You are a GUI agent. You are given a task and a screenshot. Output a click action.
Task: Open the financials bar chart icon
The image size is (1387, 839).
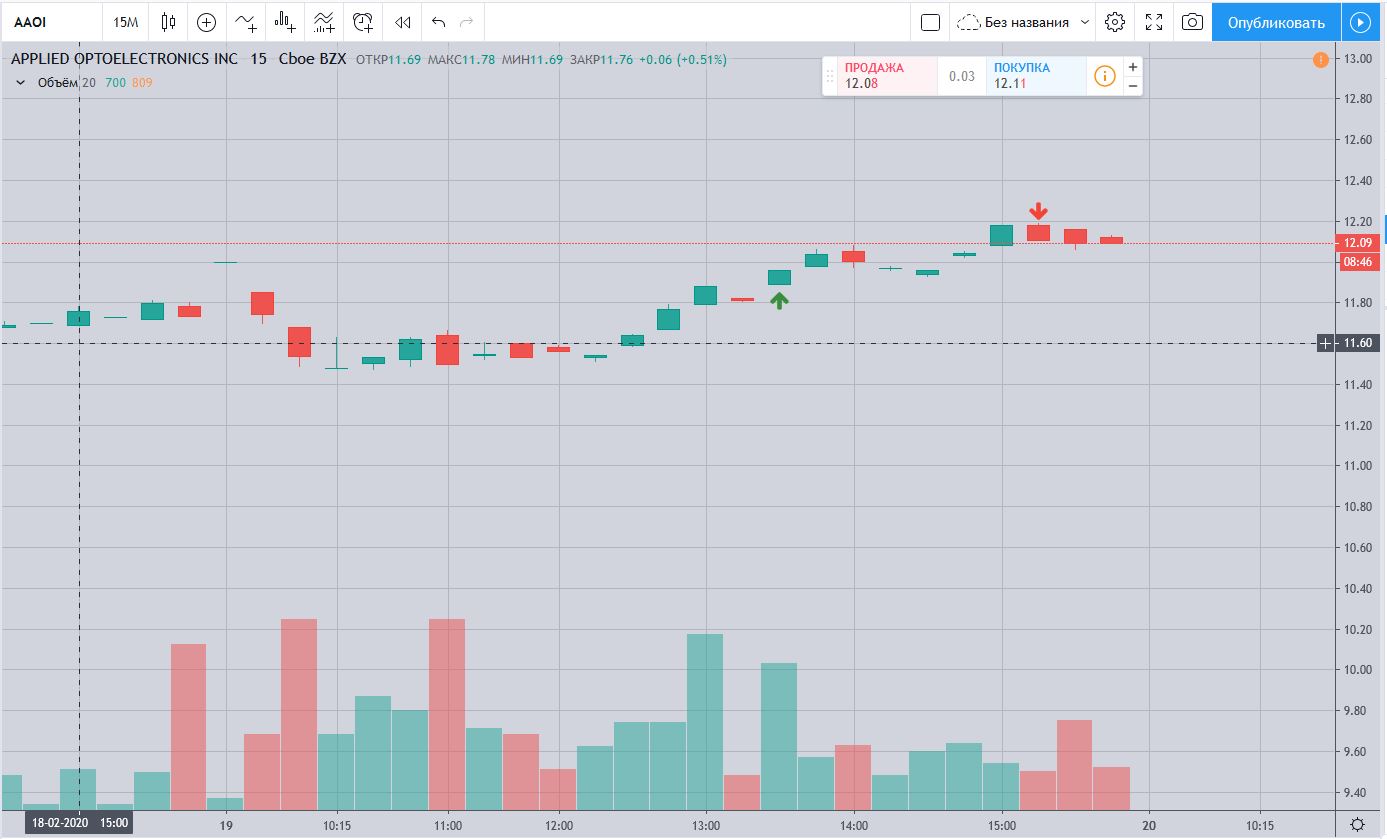point(285,22)
